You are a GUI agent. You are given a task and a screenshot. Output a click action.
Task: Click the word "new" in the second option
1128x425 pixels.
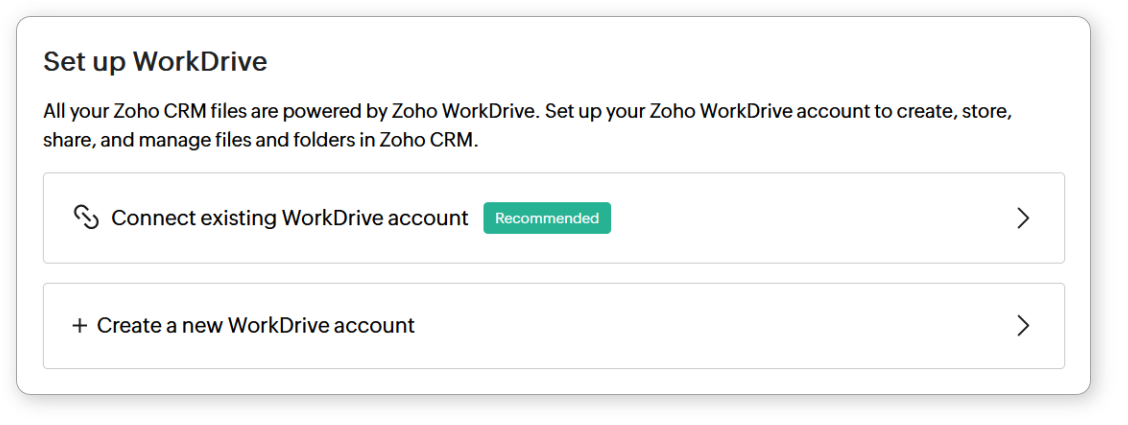pos(200,326)
